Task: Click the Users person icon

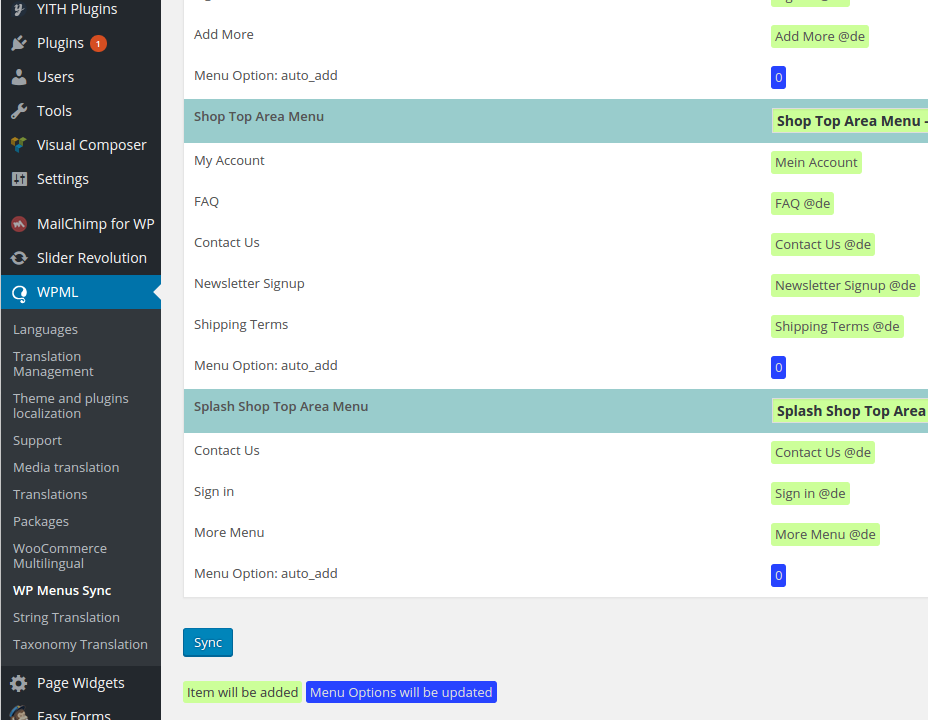Action: point(19,77)
